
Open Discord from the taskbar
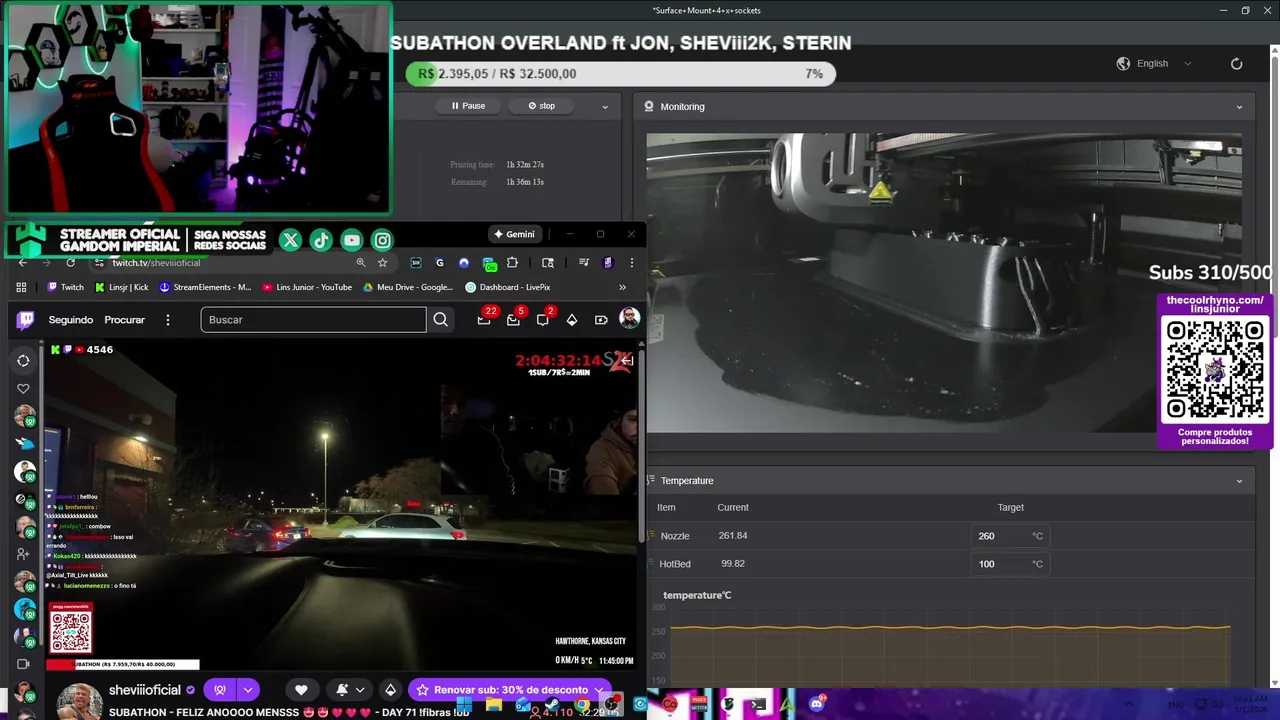click(x=817, y=704)
